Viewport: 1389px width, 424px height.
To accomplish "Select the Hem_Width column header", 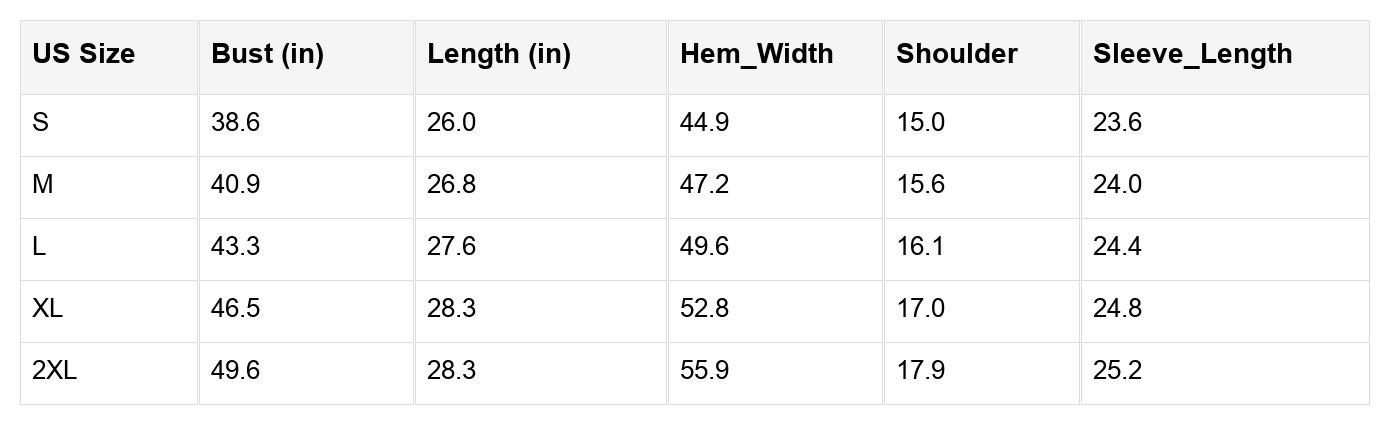I will pyautogui.click(x=756, y=54).
